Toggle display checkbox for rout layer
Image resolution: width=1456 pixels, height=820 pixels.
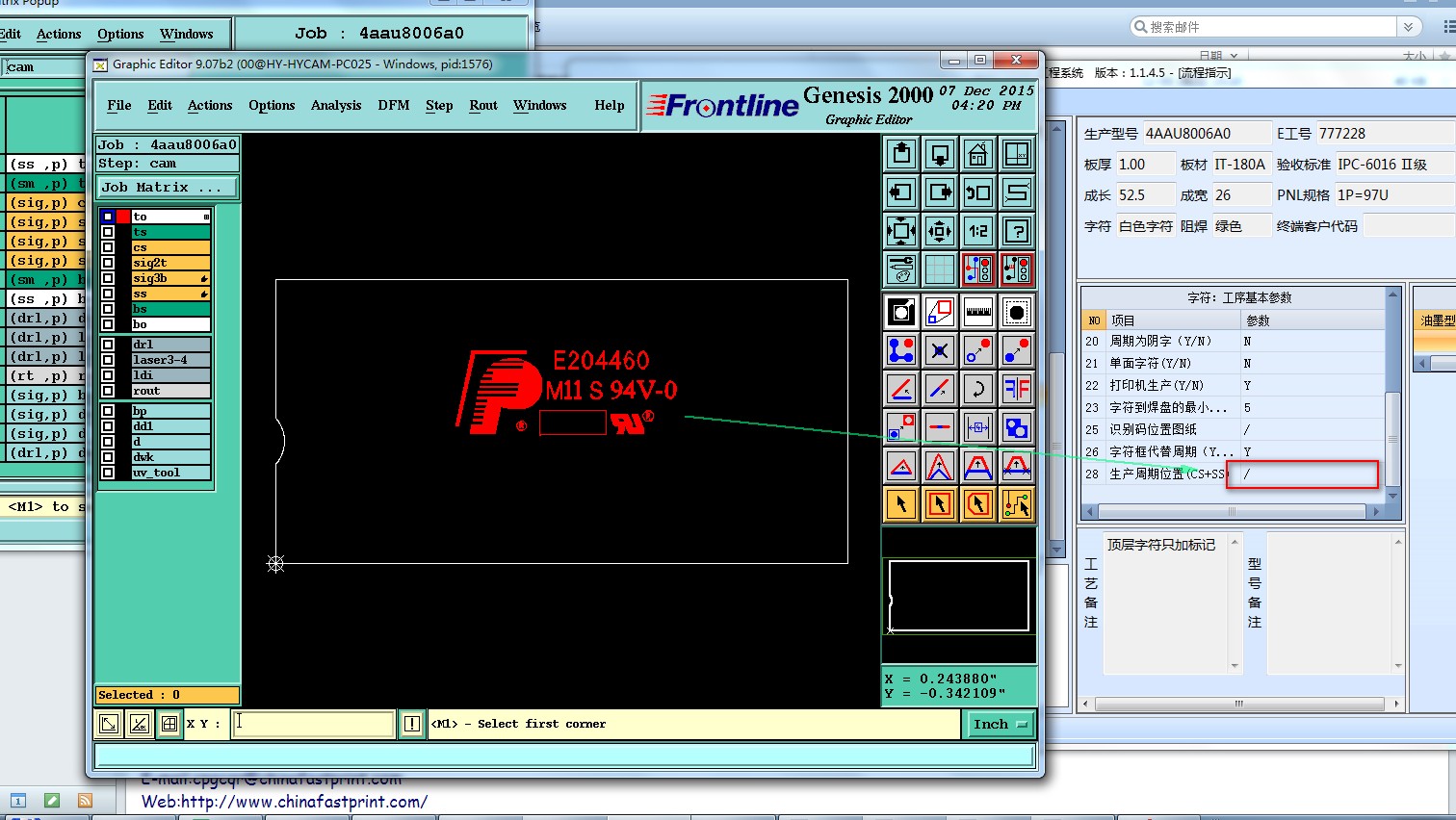tap(108, 391)
